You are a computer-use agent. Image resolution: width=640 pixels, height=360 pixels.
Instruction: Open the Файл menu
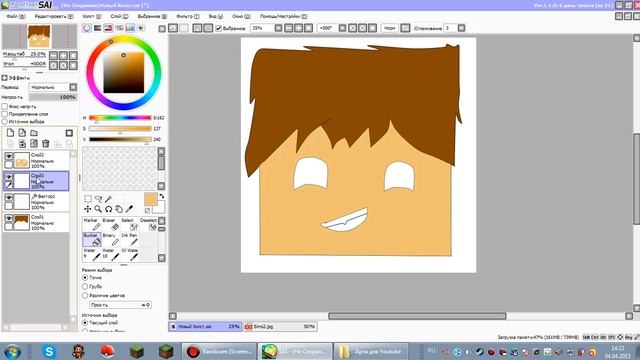16,16
